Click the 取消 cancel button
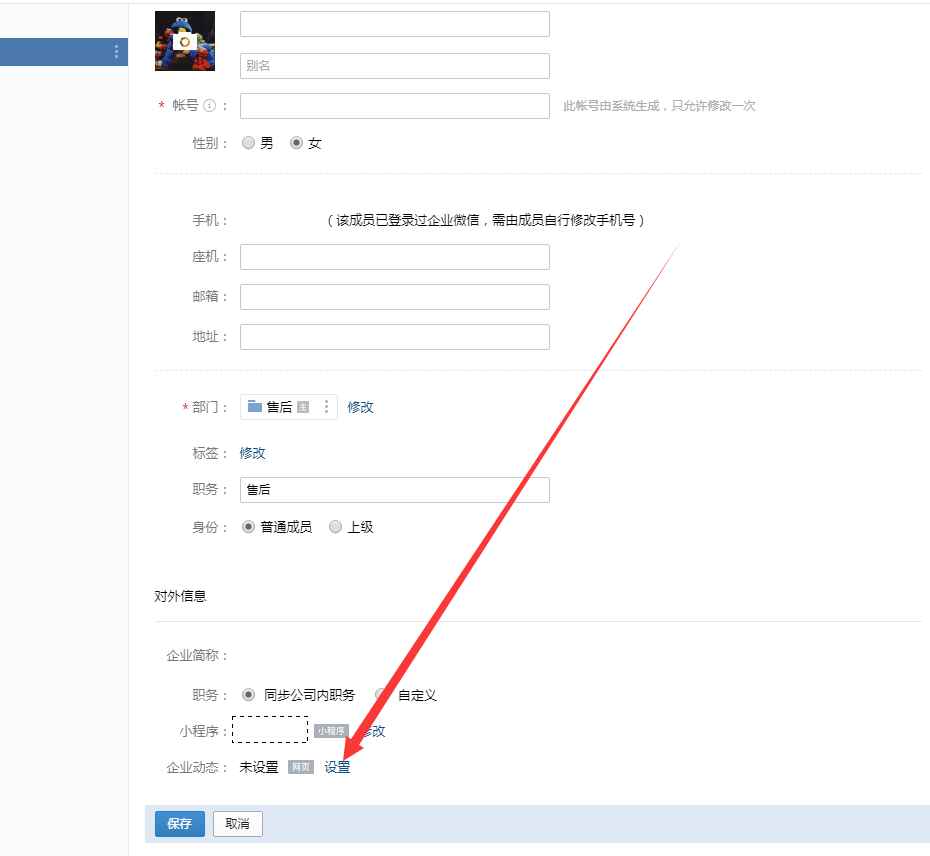The height and width of the screenshot is (856, 930). point(237,823)
